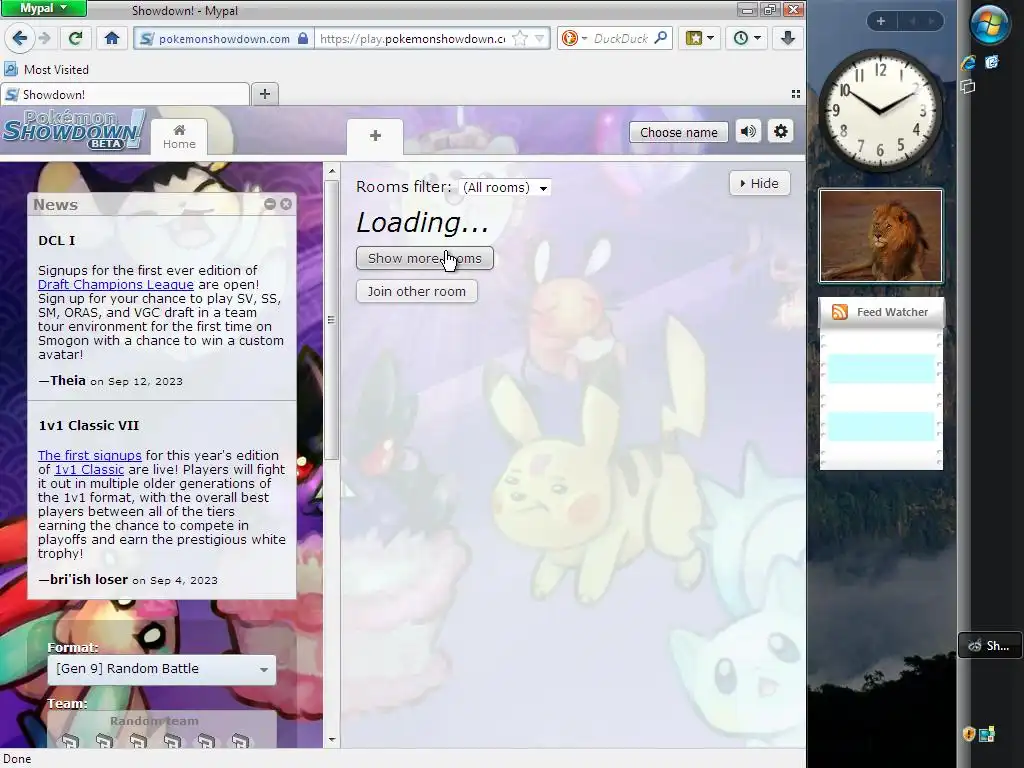Image resolution: width=1024 pixels, height=768 pixels.
Task: Click Show more rooms button
Action: [x=424, y=259]
